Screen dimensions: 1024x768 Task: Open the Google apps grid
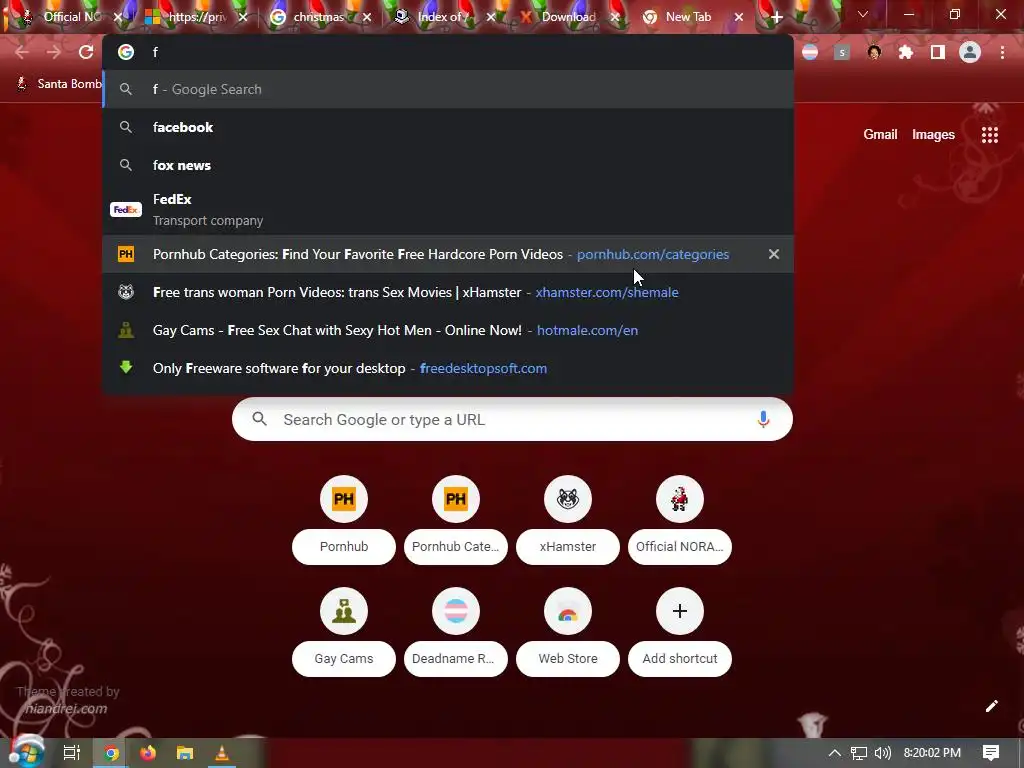pos(989,135)
